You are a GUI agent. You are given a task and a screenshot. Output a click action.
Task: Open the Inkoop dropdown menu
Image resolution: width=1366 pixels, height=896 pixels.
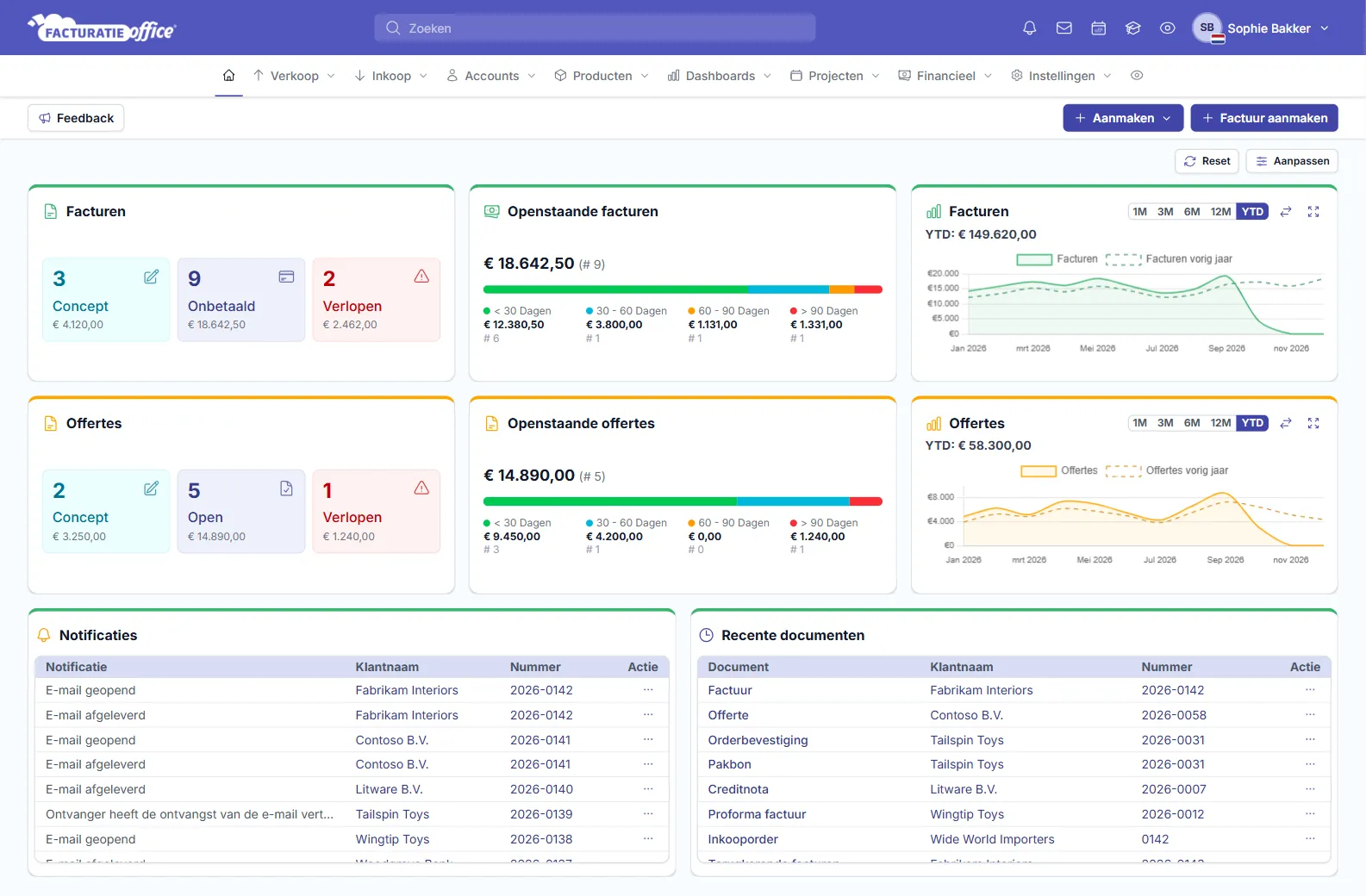click(391, 76)
